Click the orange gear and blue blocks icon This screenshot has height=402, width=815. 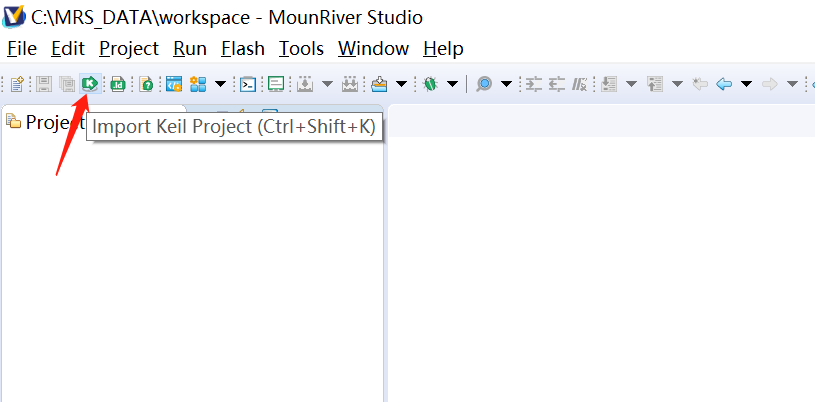[x=198, y=84]
